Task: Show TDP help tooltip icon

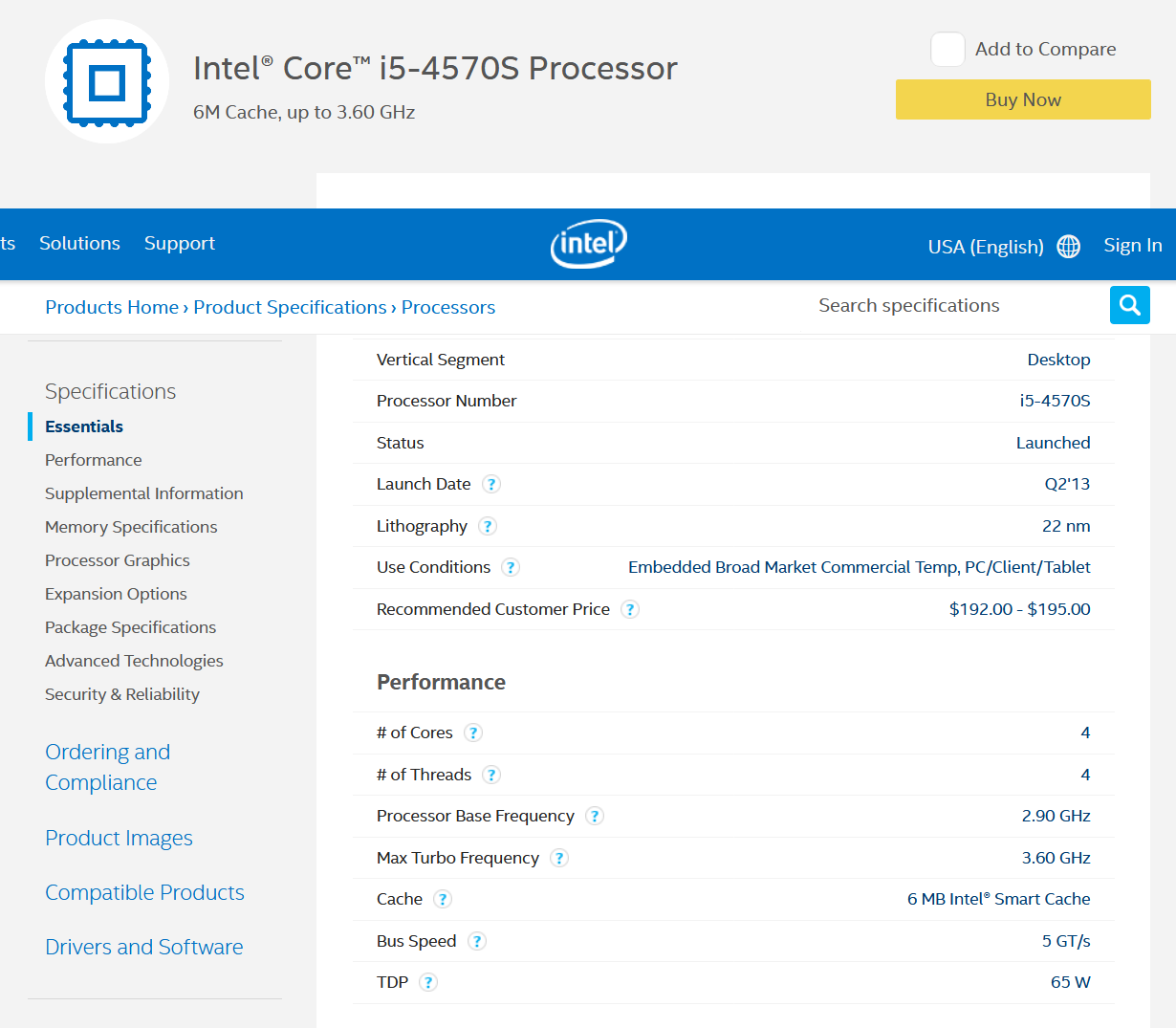Action: [428, 982]
